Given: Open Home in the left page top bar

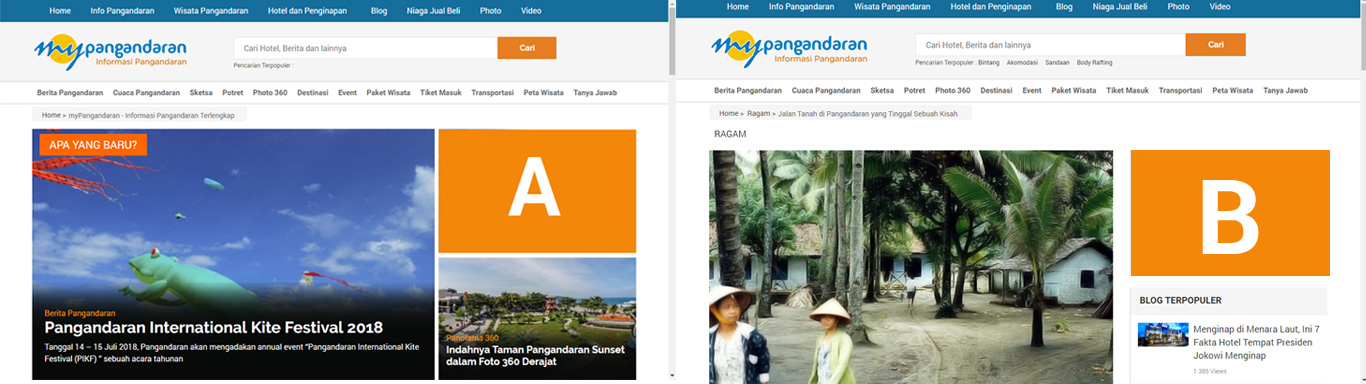Looking at the screenshot, I should point(60,10).
